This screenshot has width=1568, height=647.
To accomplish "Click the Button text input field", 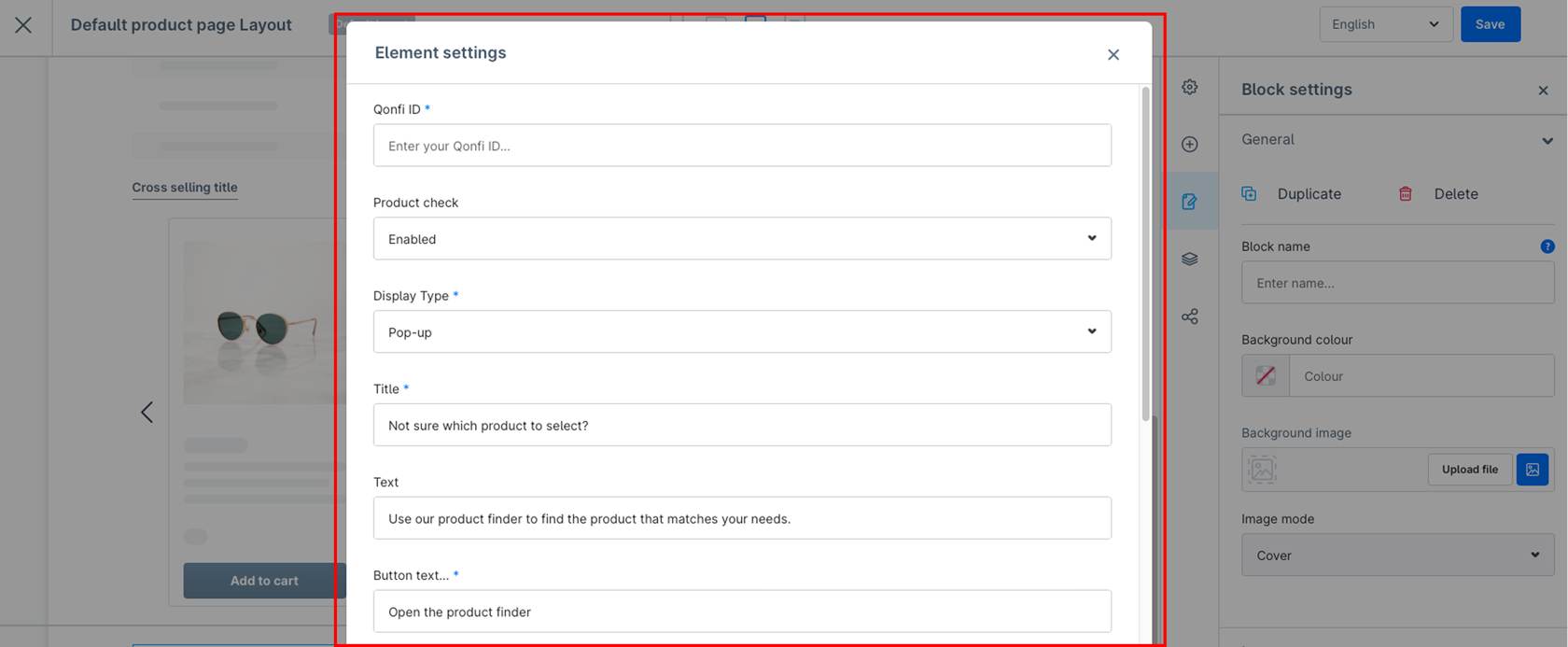I will pyautogui.click(x=742, y=612).
